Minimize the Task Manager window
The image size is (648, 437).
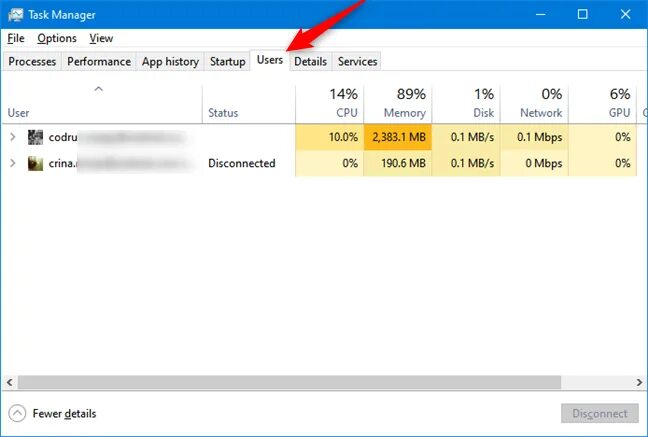541,14
